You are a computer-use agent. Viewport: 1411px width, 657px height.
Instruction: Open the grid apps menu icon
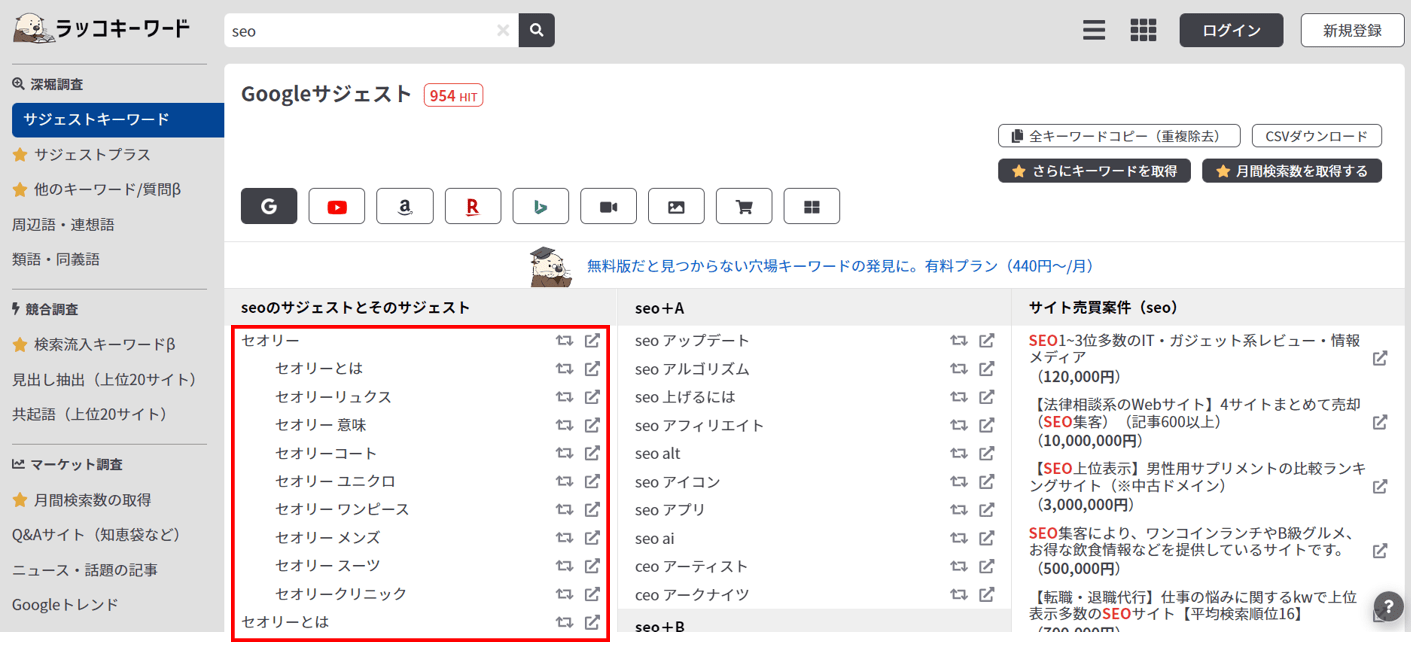coord(1143,31)
